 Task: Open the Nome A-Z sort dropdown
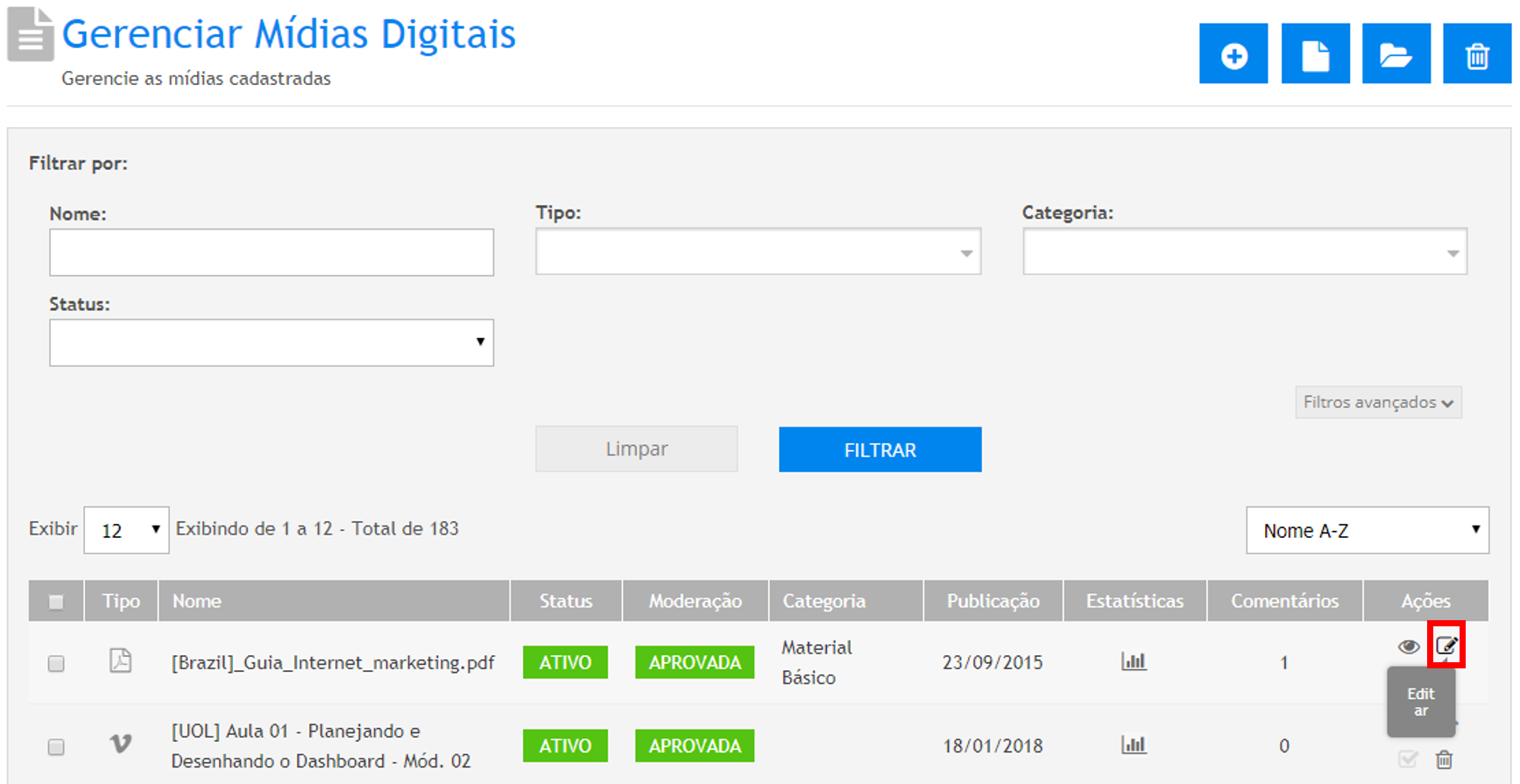1367,530
